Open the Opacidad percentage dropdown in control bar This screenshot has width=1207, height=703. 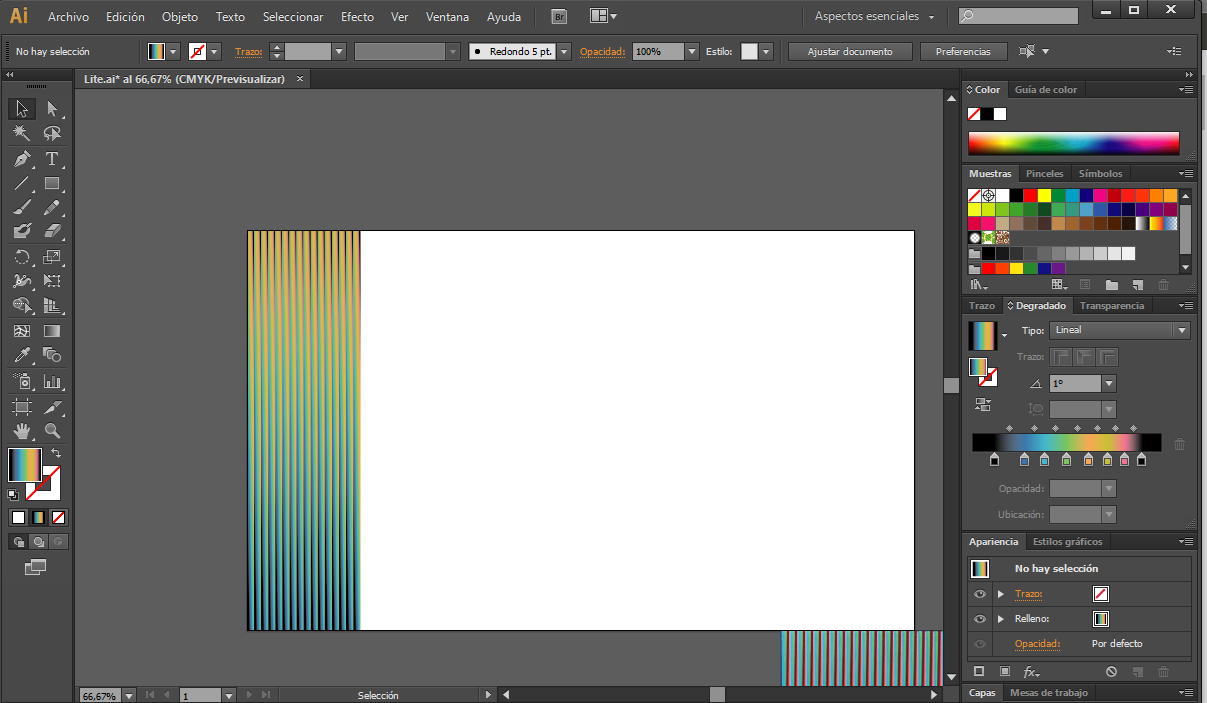(692, 51)
